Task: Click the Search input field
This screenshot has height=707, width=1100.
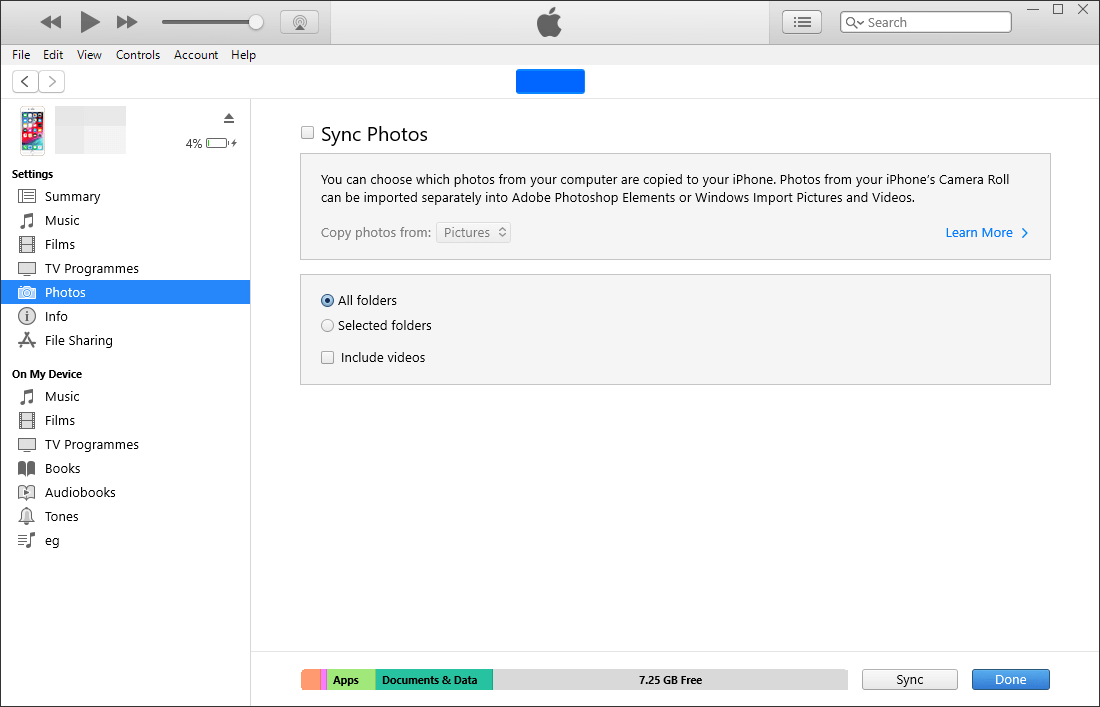Action: point(925,22)
